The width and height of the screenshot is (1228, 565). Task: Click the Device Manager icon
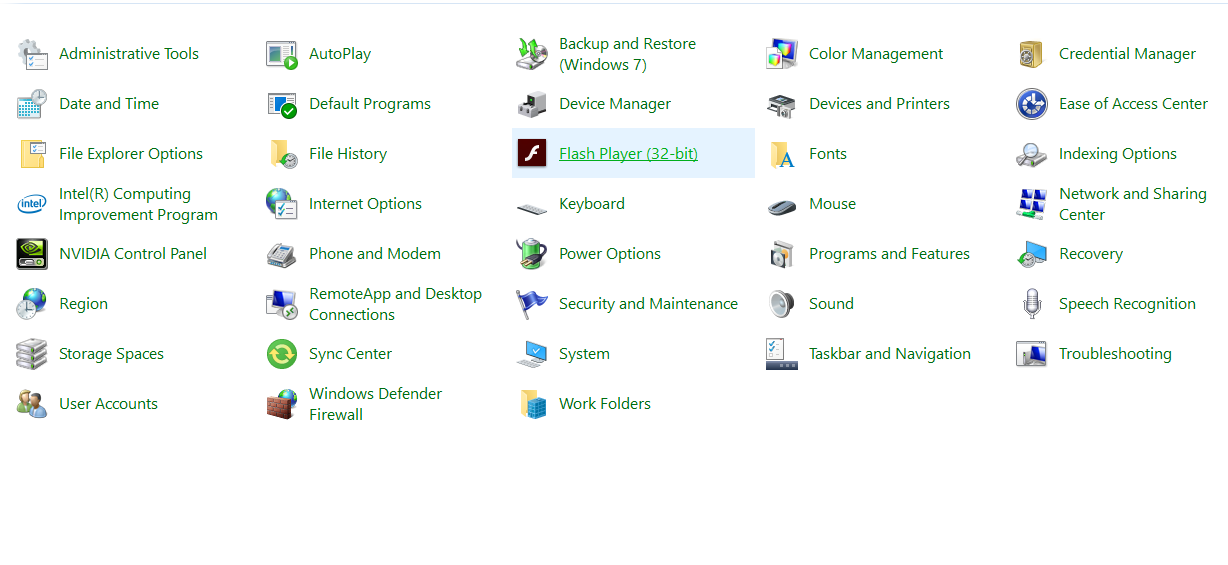(532, 104)
